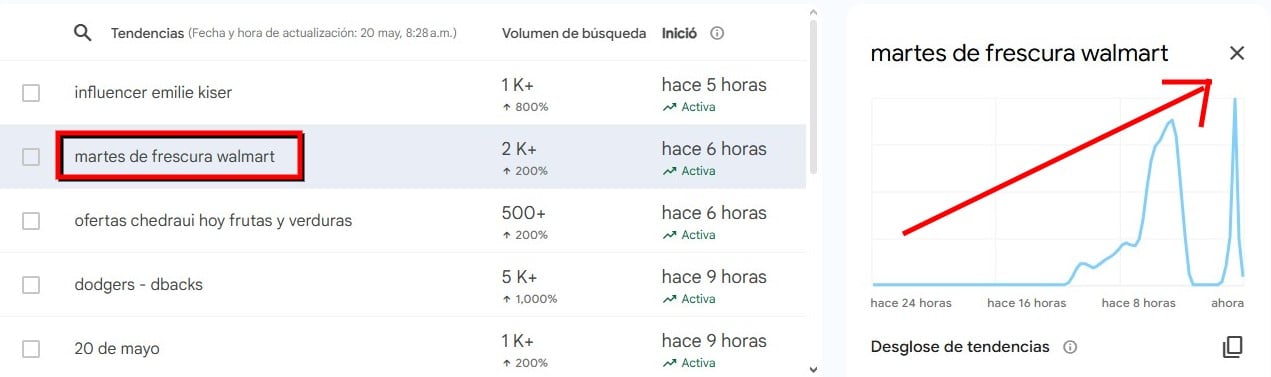The height and width of the screenshot is (377, 1271).
Task: Click the info icon next to Desglose de tendencias
Action: click(1070, 347)
